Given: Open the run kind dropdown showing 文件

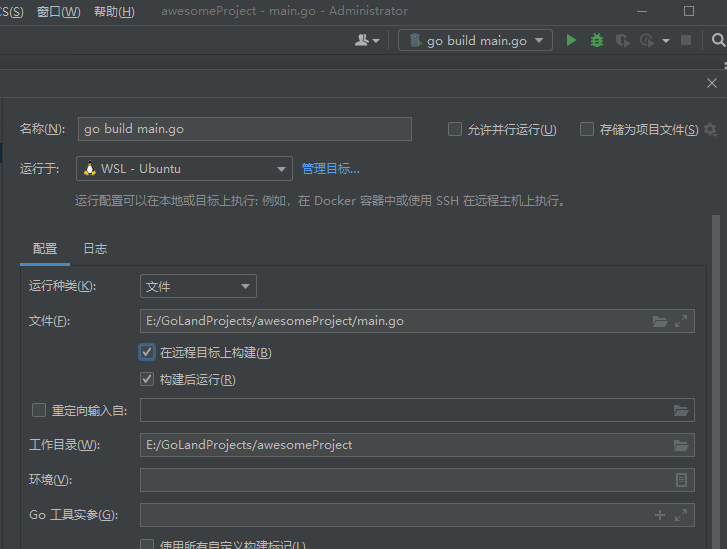Looking at the screenshot, I should (198, 286).
